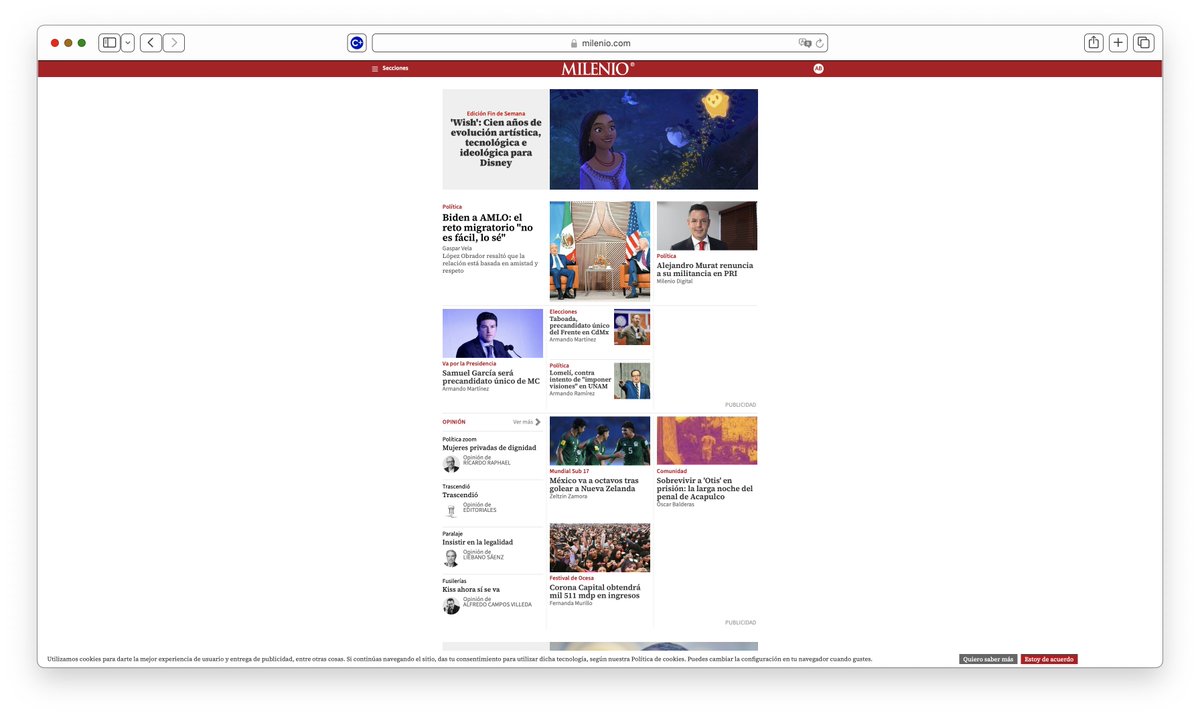Click the milenio.com address bar
The width and height of the screenshot is (1200, 717).
(600, 43)
